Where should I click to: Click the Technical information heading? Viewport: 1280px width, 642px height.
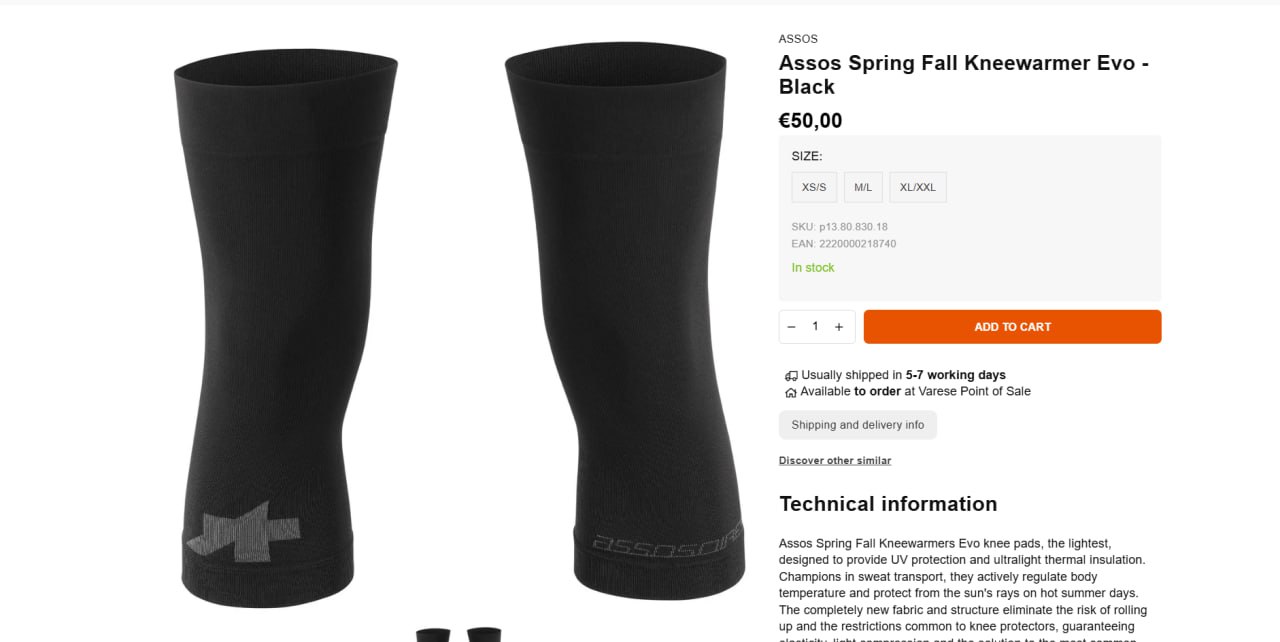[888, 504]
